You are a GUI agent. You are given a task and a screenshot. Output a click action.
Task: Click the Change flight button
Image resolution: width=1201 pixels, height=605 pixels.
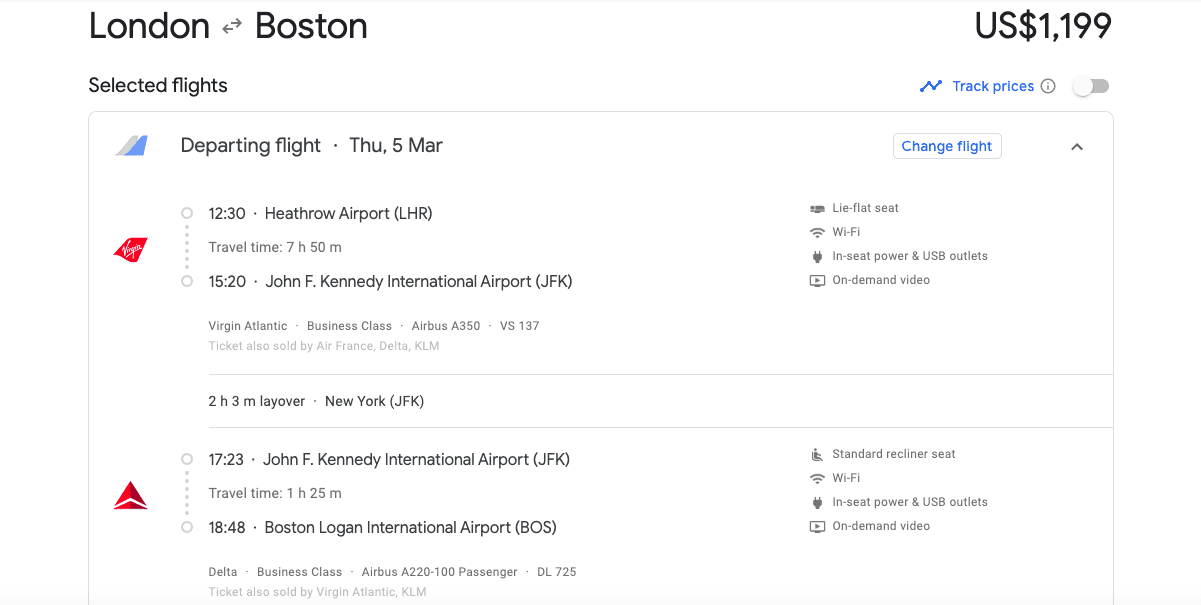coord(947,146)
